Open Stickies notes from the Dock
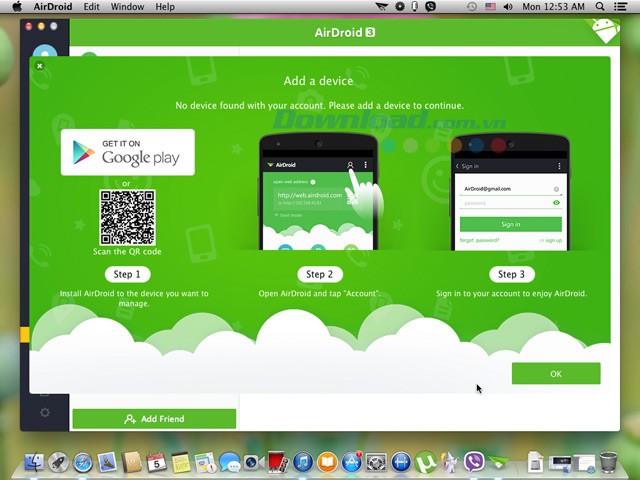 (181, 462)
